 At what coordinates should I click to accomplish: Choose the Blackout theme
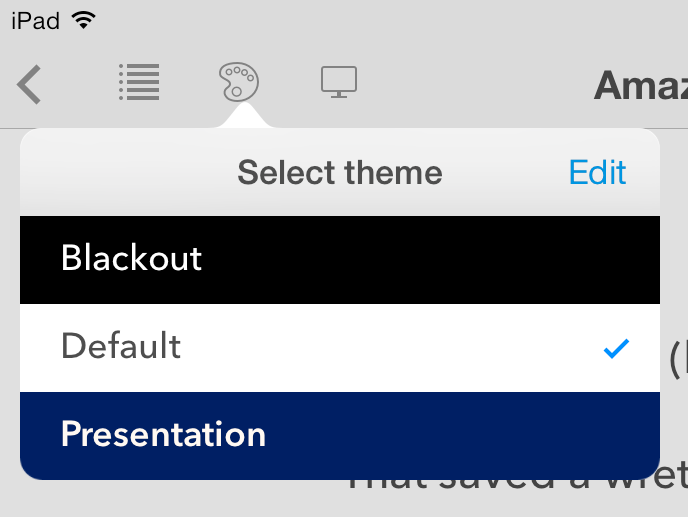tap(340, 259)
